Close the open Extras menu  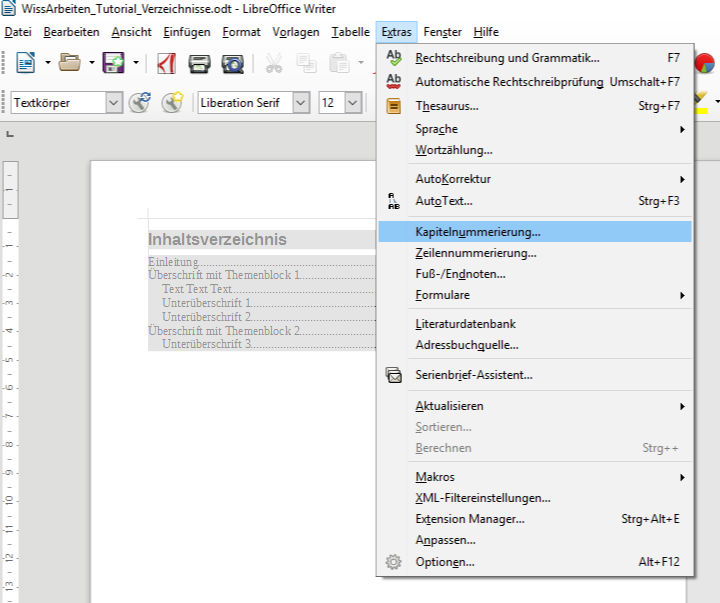[396, 32]
